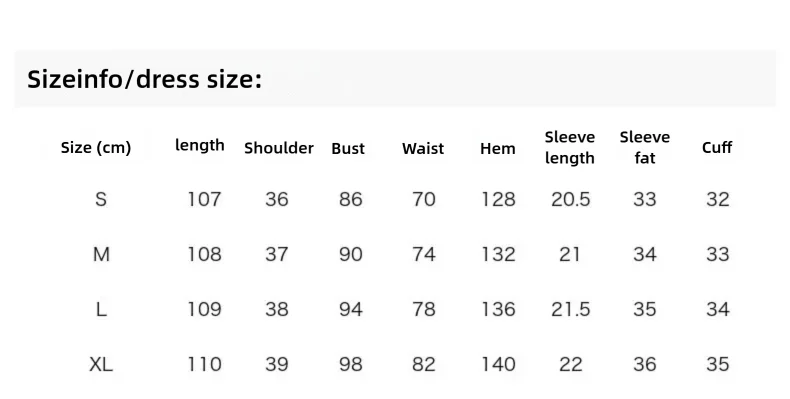Click the Waist column header
This screenshot has width=790, height=399.
point(423,149)
